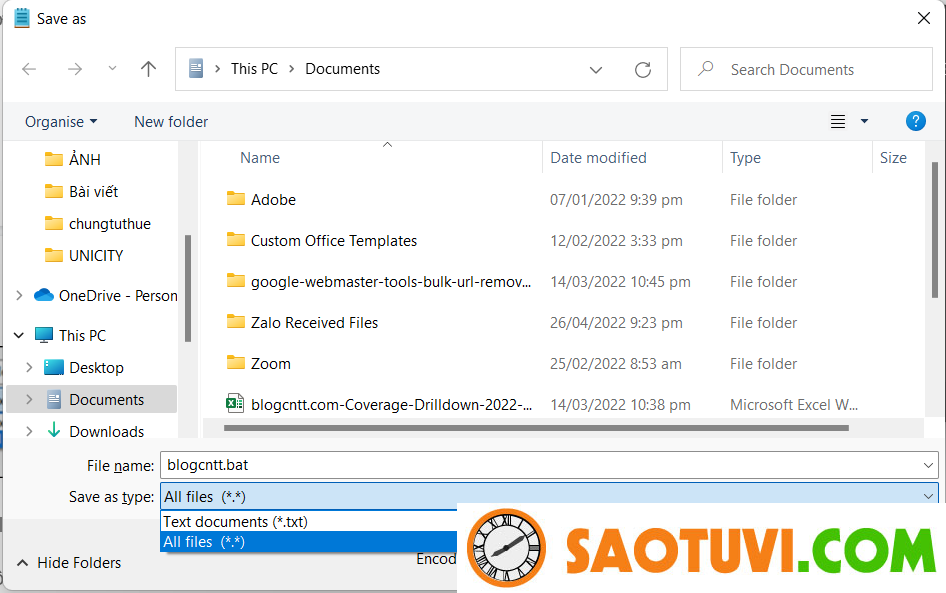Open the Organise menu
Image resolution: width=946 pixels, height=593 pixels.
point(61,122)
